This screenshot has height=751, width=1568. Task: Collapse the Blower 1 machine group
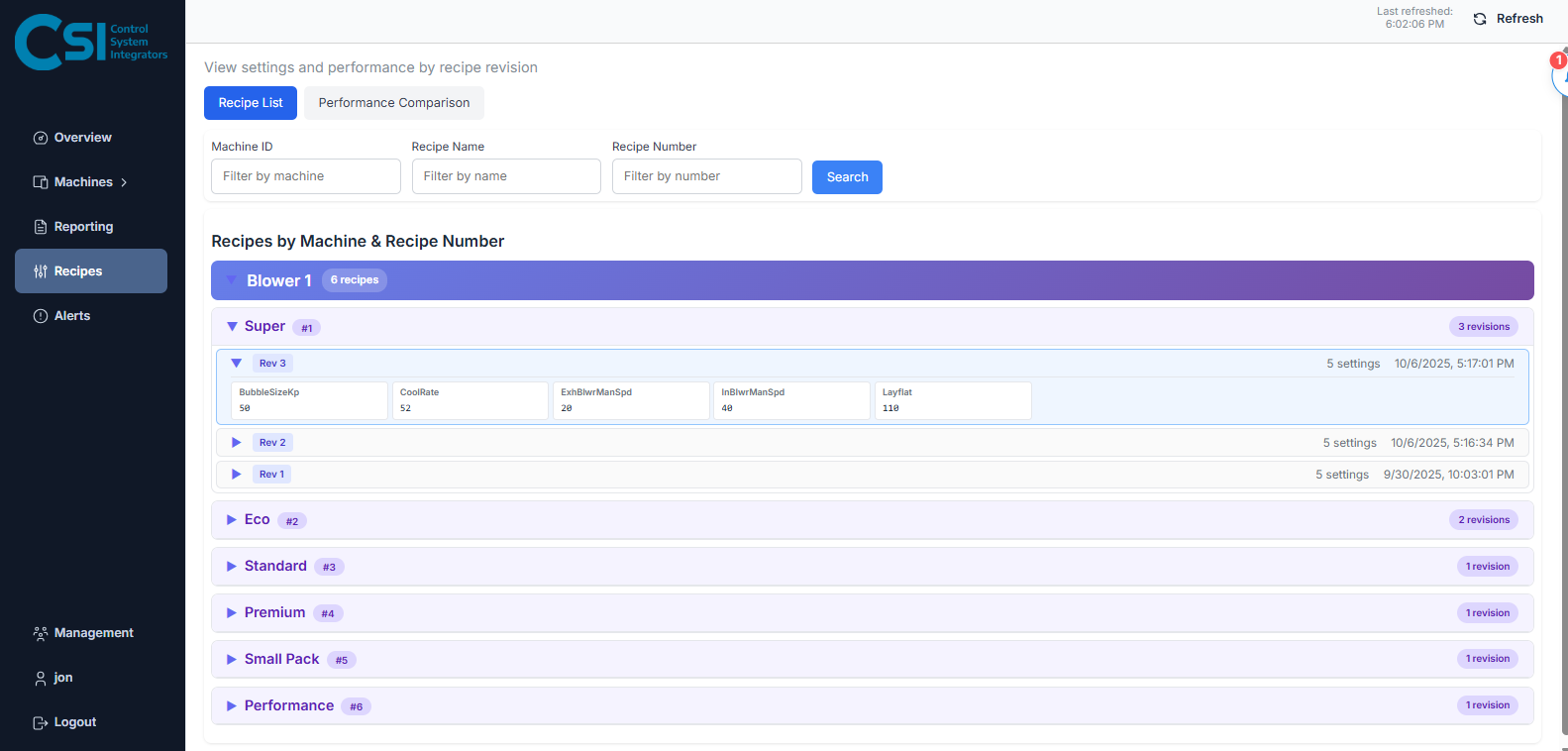[231, 280]
